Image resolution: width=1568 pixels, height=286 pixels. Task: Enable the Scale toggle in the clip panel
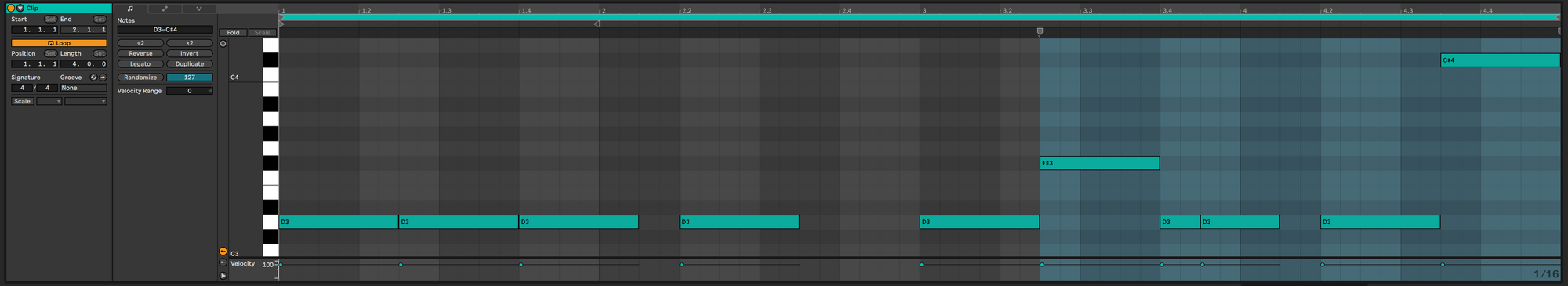click(22, 101)
